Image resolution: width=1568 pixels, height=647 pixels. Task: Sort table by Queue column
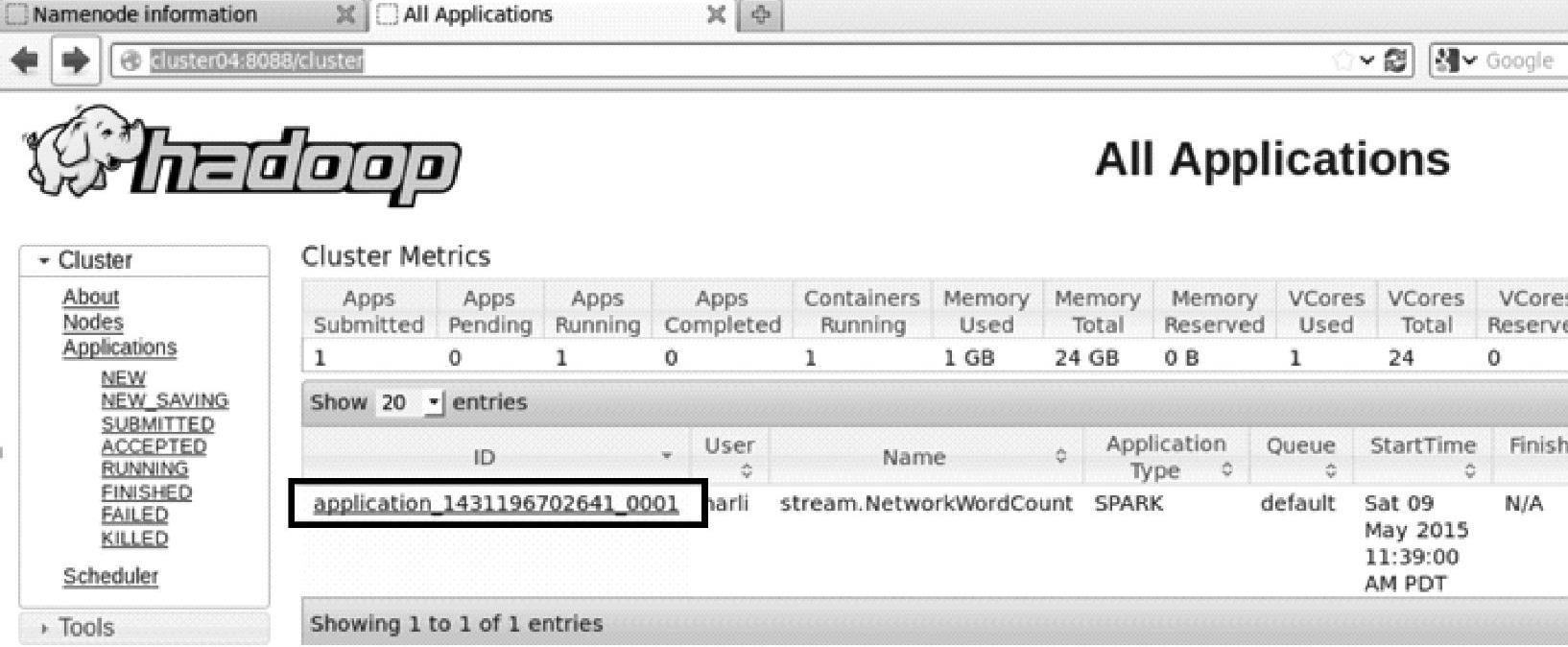[x=1300, y=457]
